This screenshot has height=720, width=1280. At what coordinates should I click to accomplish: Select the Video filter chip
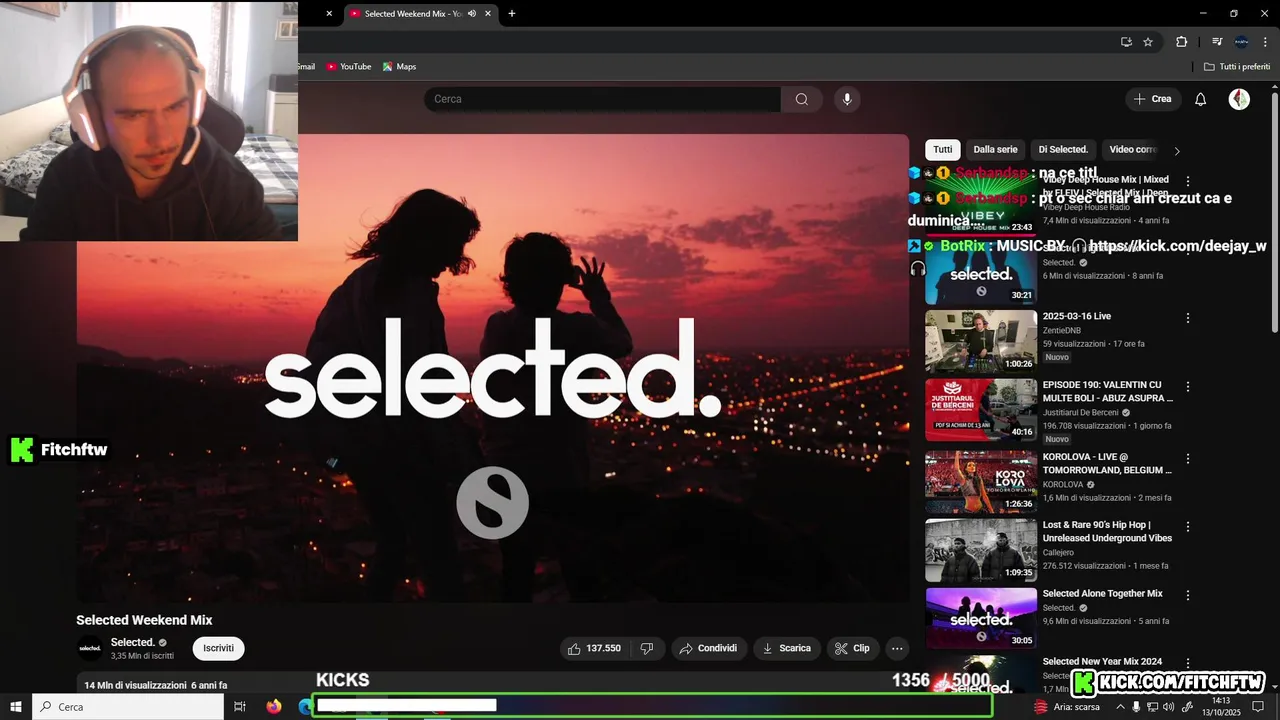coord(1132,150)
